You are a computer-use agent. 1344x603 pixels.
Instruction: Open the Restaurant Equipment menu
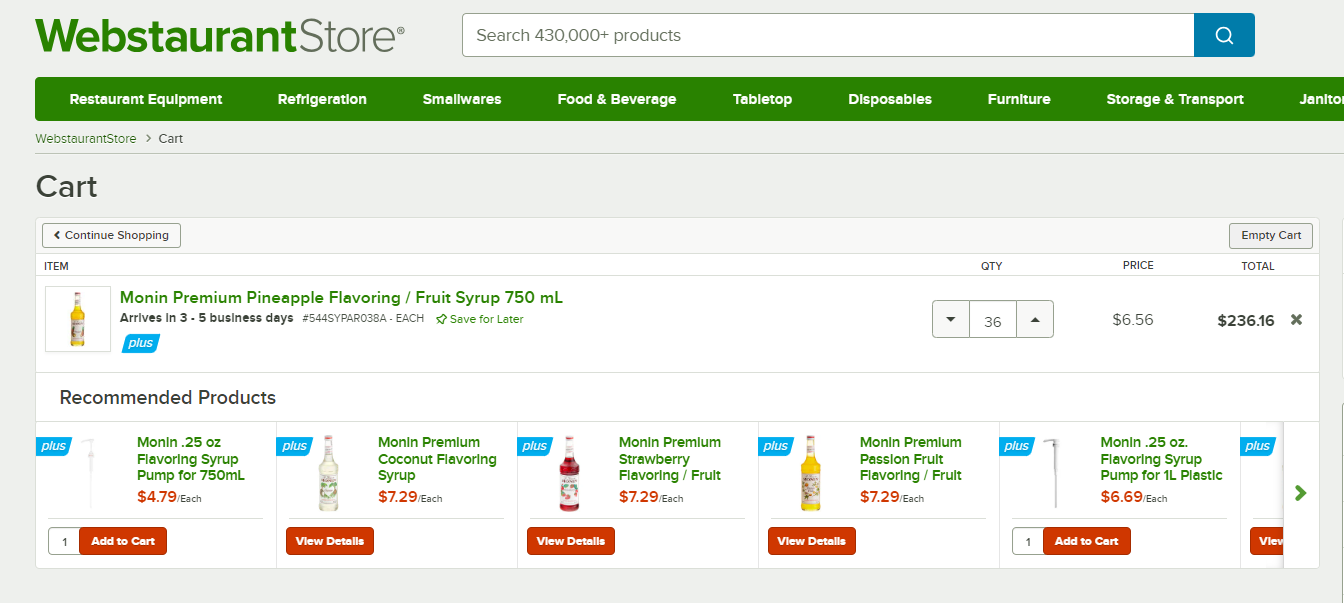pos(146,99)
